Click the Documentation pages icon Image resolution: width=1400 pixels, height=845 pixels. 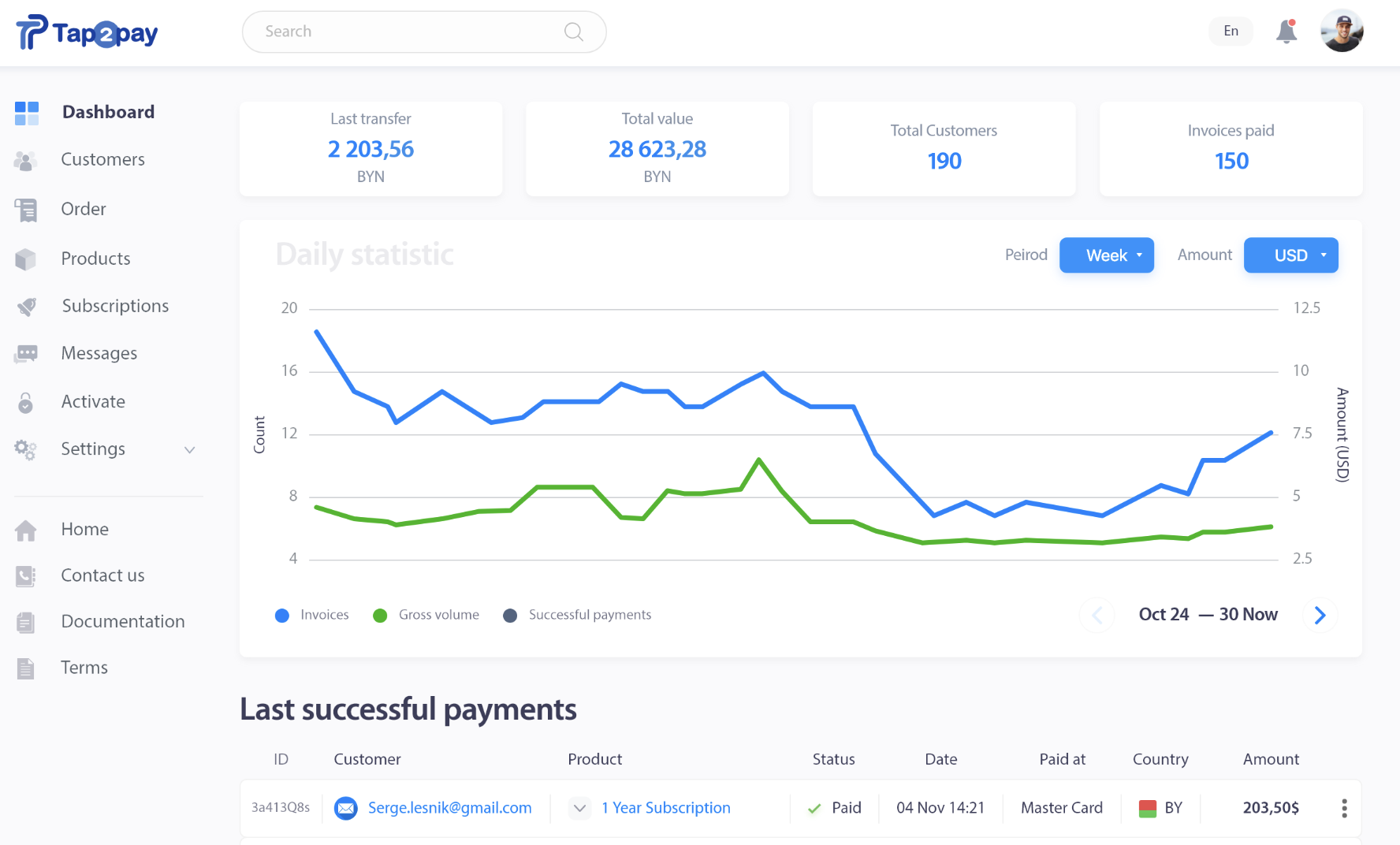(26, 622)
